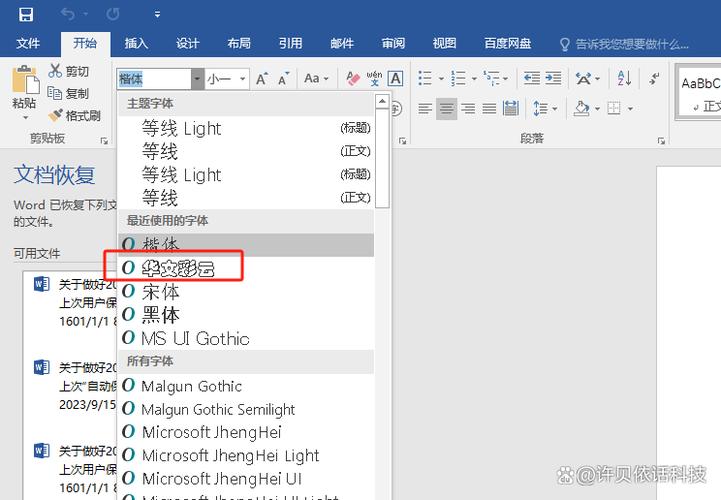Screen dimensions: 721x500
Task: Click the Copy (复制) button
Action: click(x=69, y=93)
